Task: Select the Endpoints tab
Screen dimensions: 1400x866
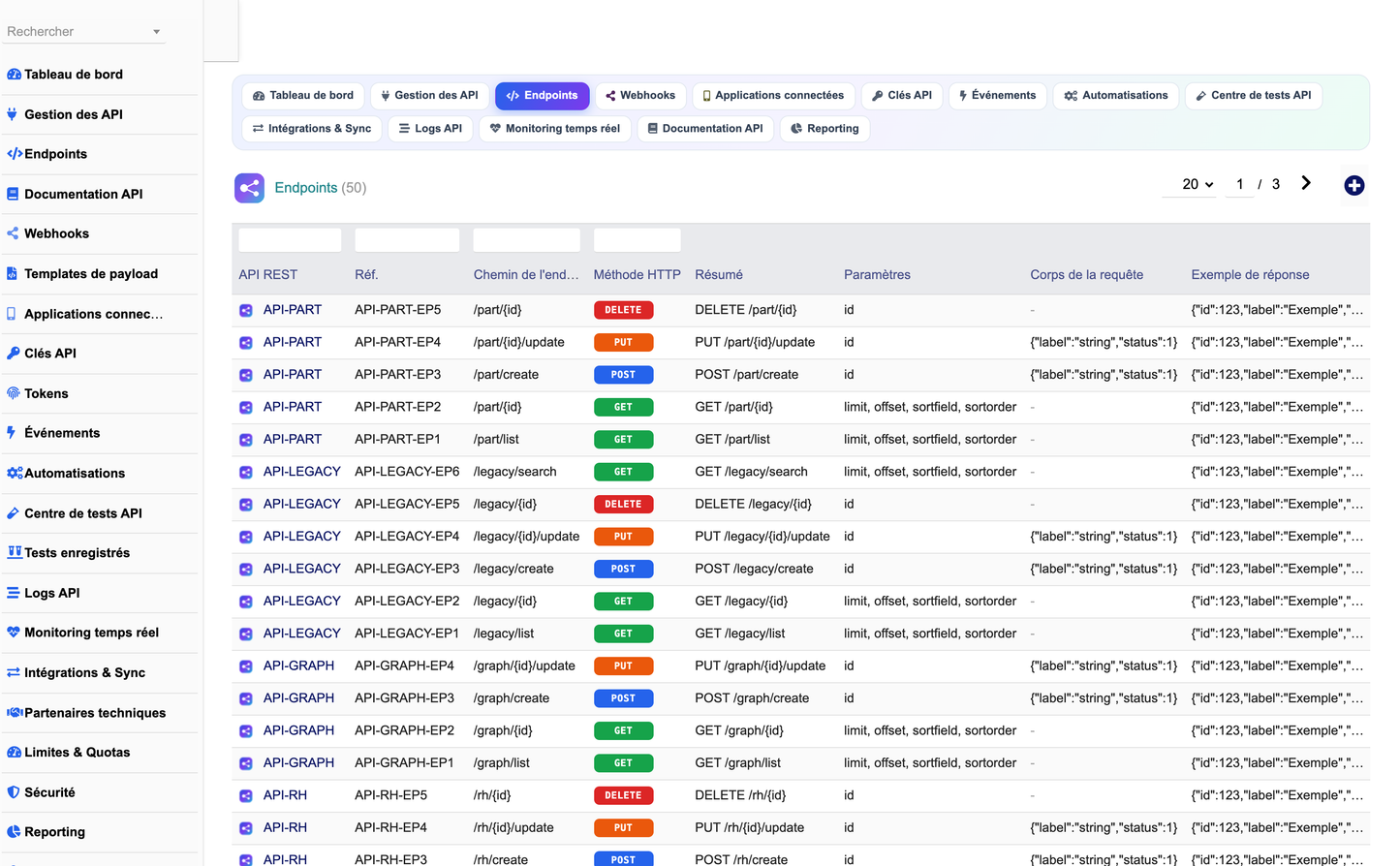Action: (x=543, y=96)
